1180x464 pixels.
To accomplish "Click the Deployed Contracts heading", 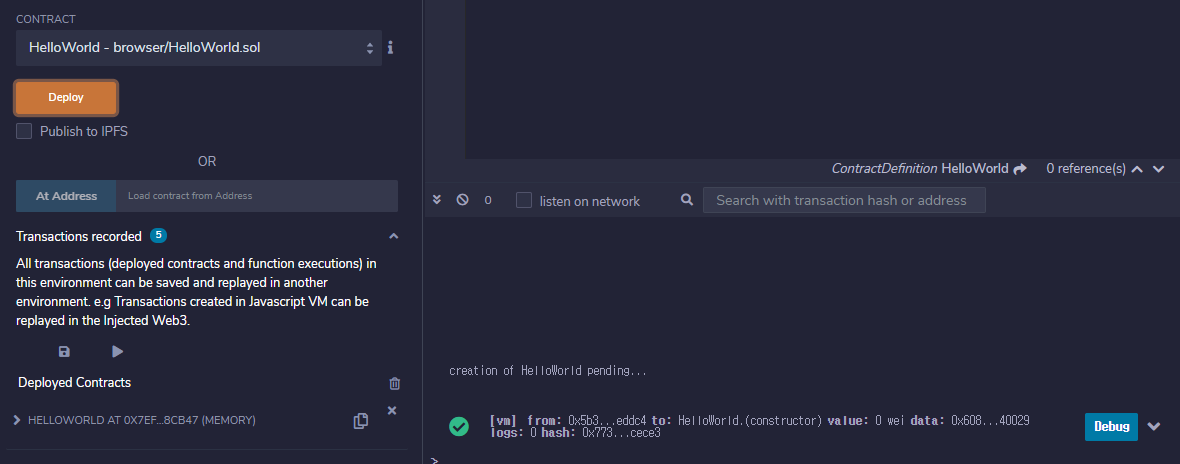I will click(x=75, y=383).
